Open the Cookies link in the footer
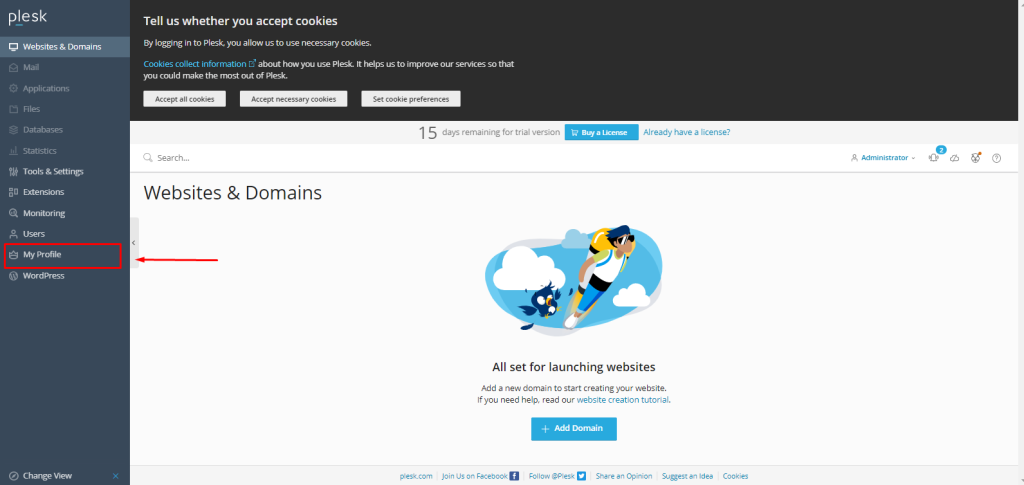This screenshot has height=485, width=1024. point(735,477)
